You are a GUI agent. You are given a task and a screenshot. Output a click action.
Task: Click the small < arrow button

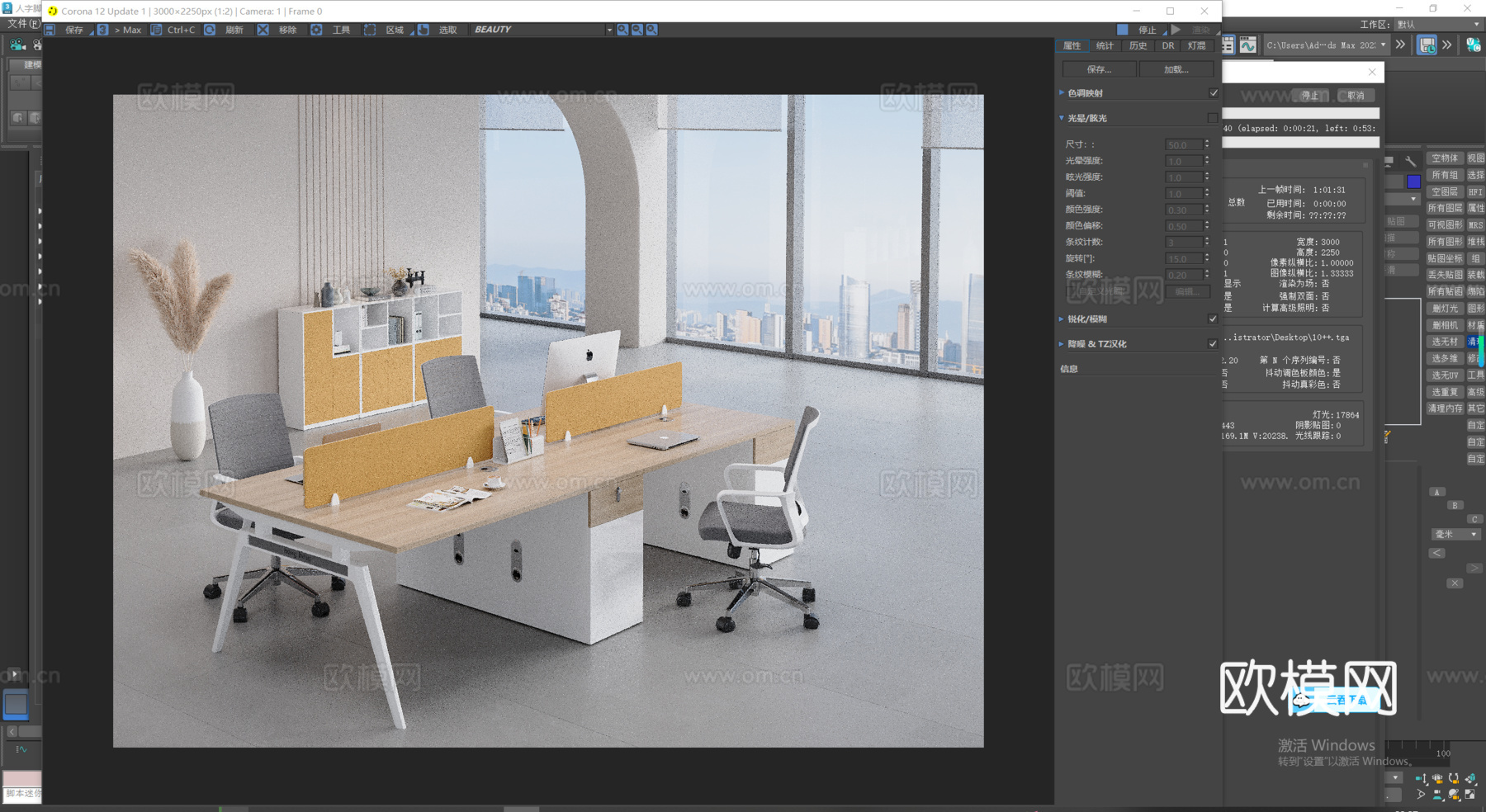[1437, 553]
